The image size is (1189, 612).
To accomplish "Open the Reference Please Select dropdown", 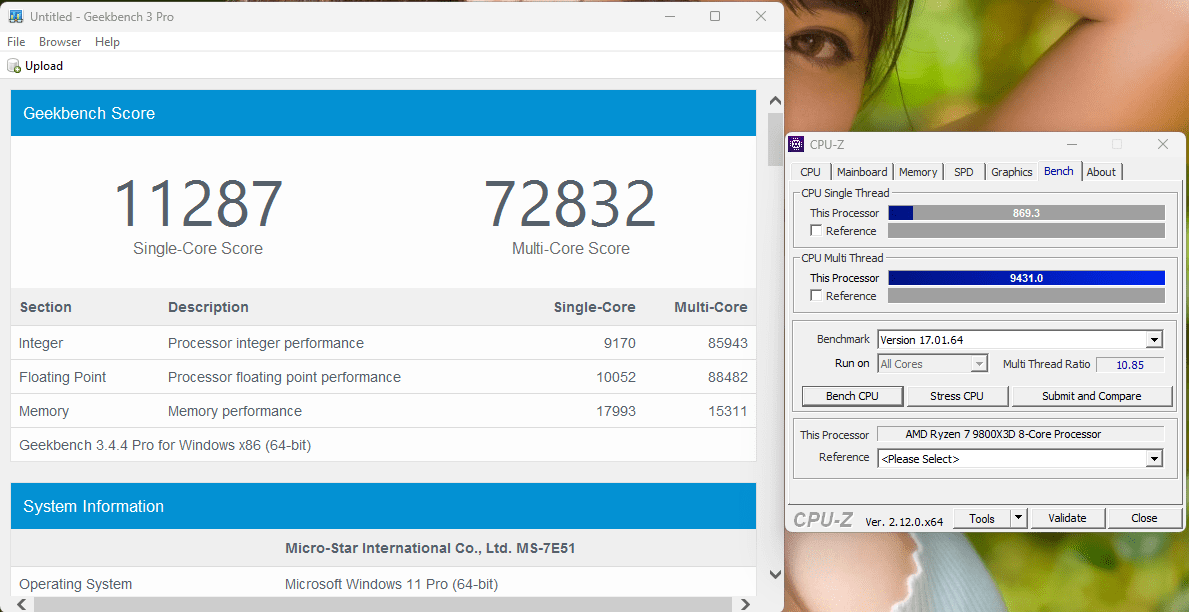I will pos(1154,459).
